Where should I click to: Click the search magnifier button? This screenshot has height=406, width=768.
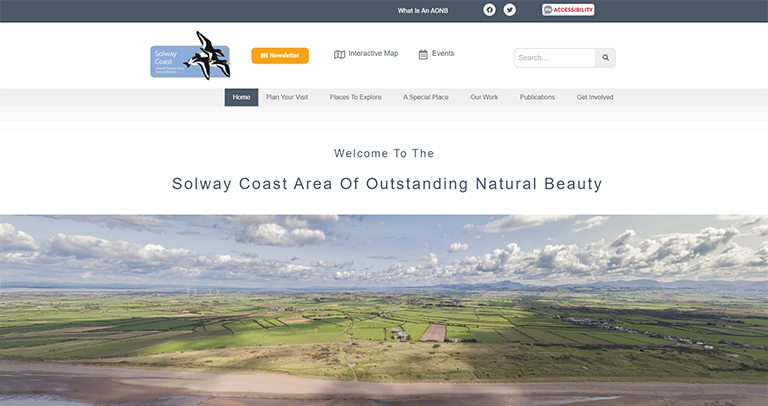(605, 58)
